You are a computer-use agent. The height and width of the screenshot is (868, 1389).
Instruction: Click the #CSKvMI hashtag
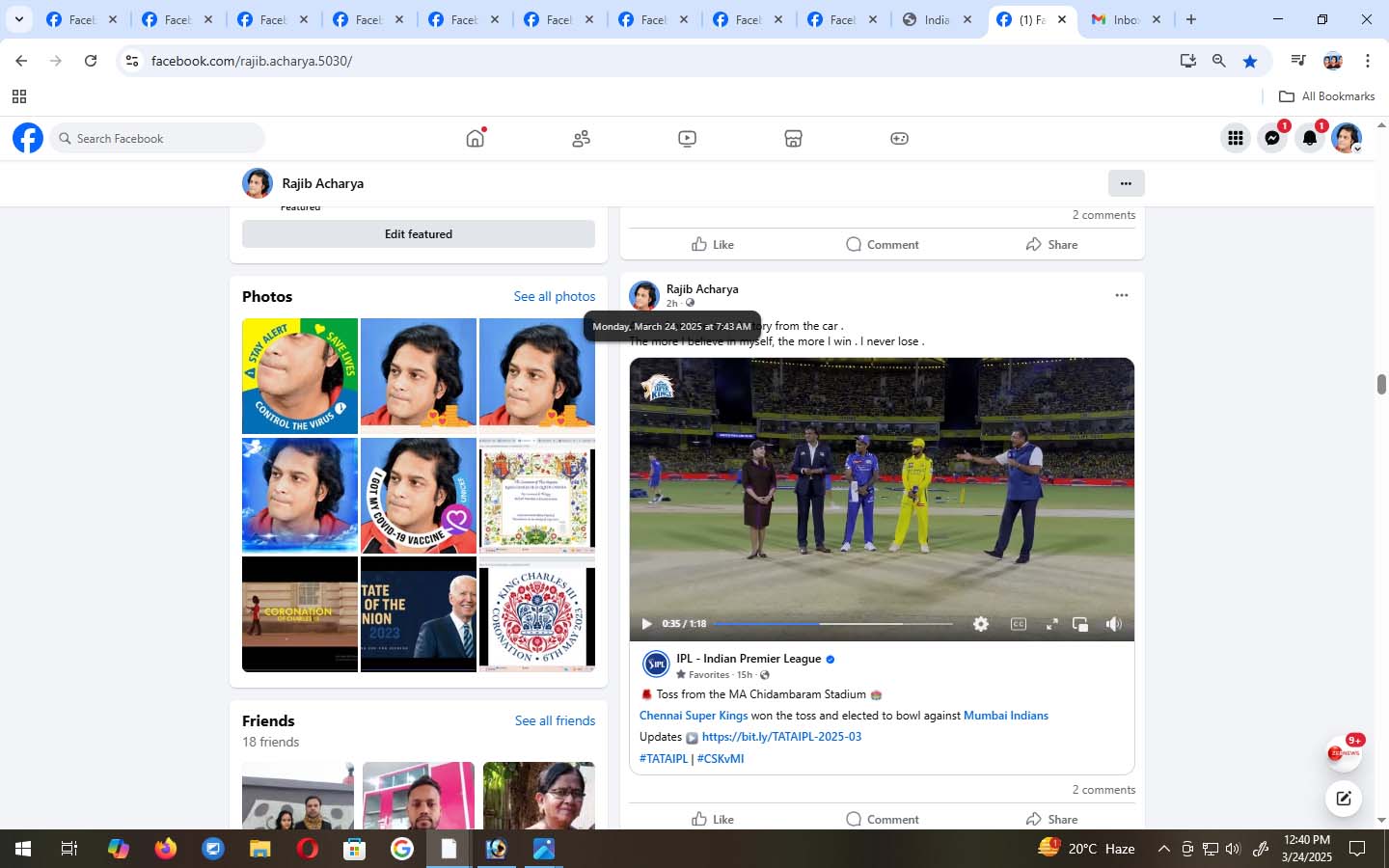[x=721, y=759]
